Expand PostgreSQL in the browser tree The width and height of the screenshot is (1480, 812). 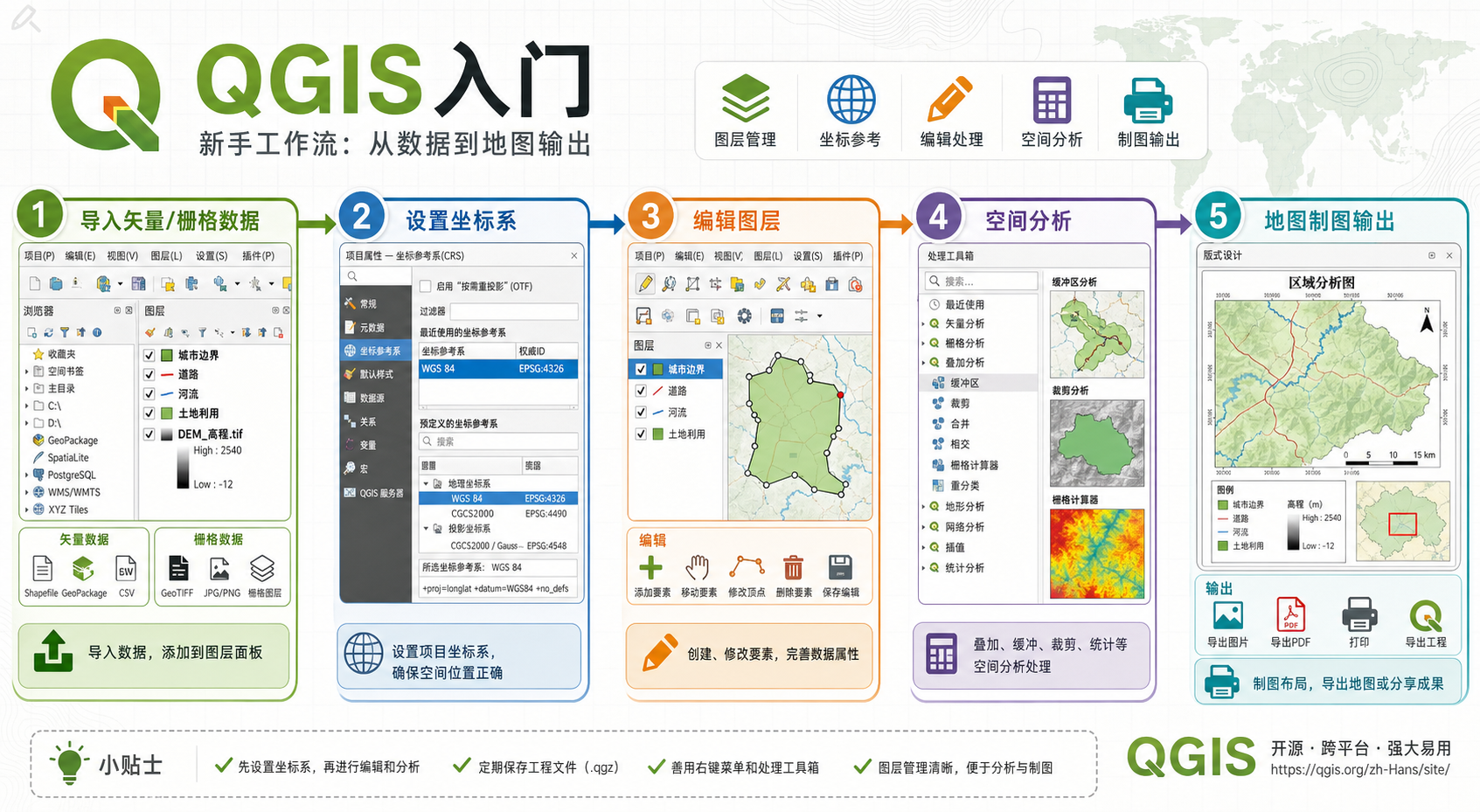point(26,475)
